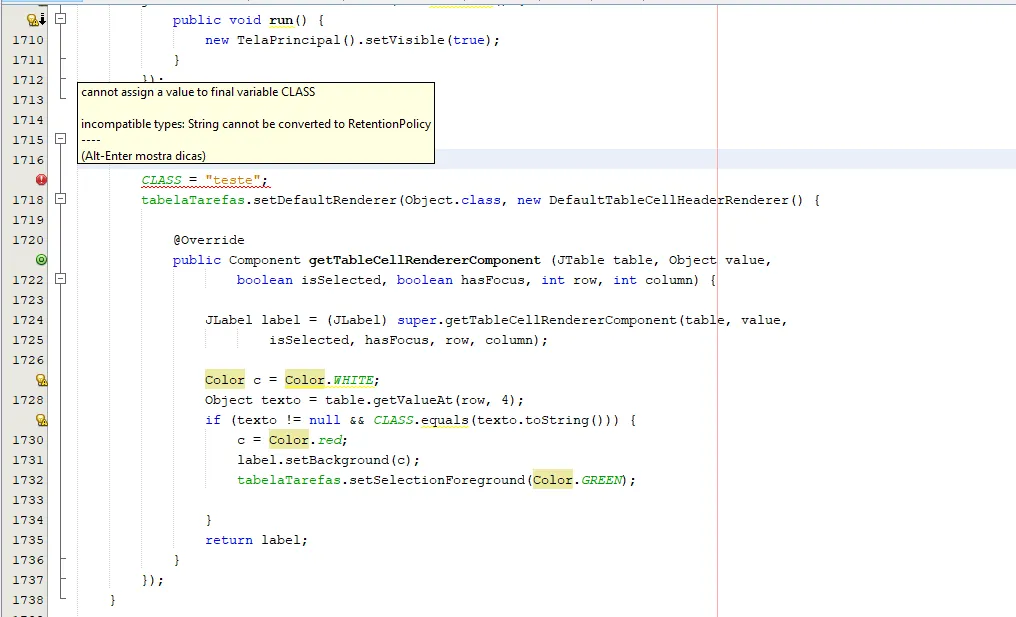Click super.getTableCellRendererComponent call on line 1724
Image resolution: width=1016 pixels, height=617 pixels.
(x=537, y=320)
